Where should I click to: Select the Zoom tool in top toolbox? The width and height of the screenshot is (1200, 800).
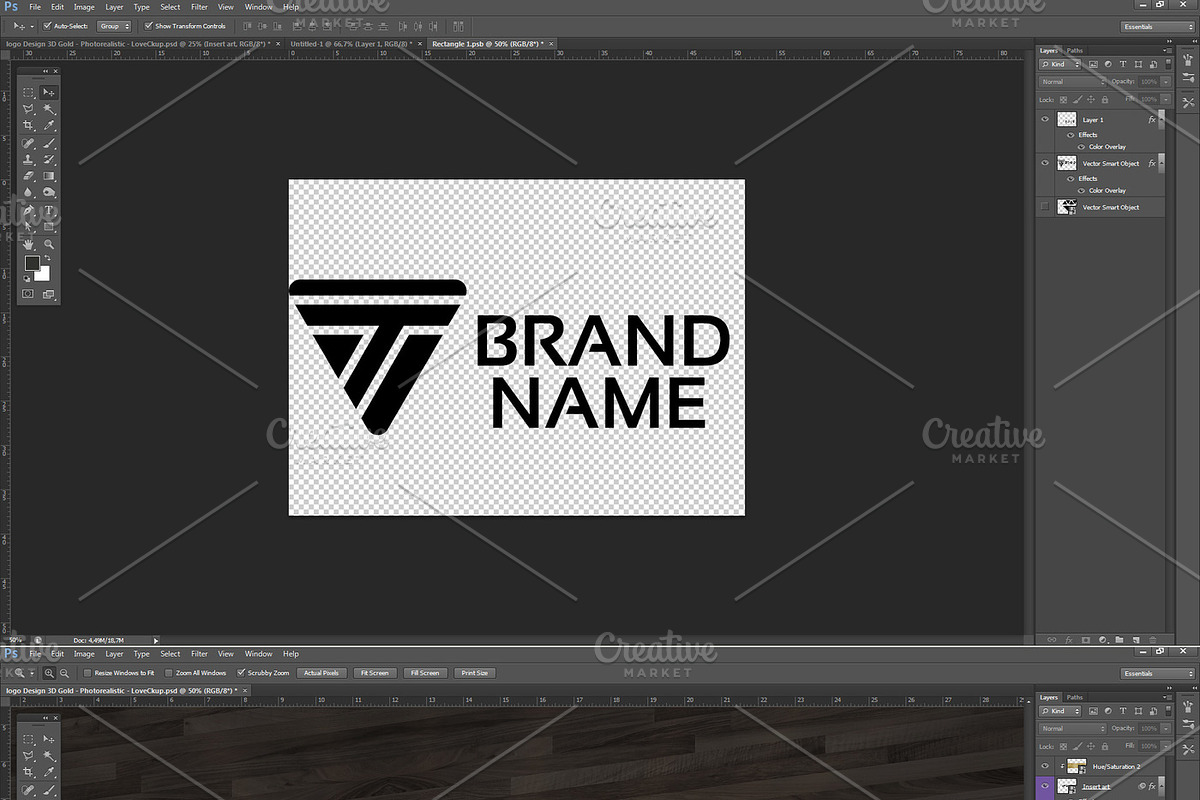[x=48, y=244]
